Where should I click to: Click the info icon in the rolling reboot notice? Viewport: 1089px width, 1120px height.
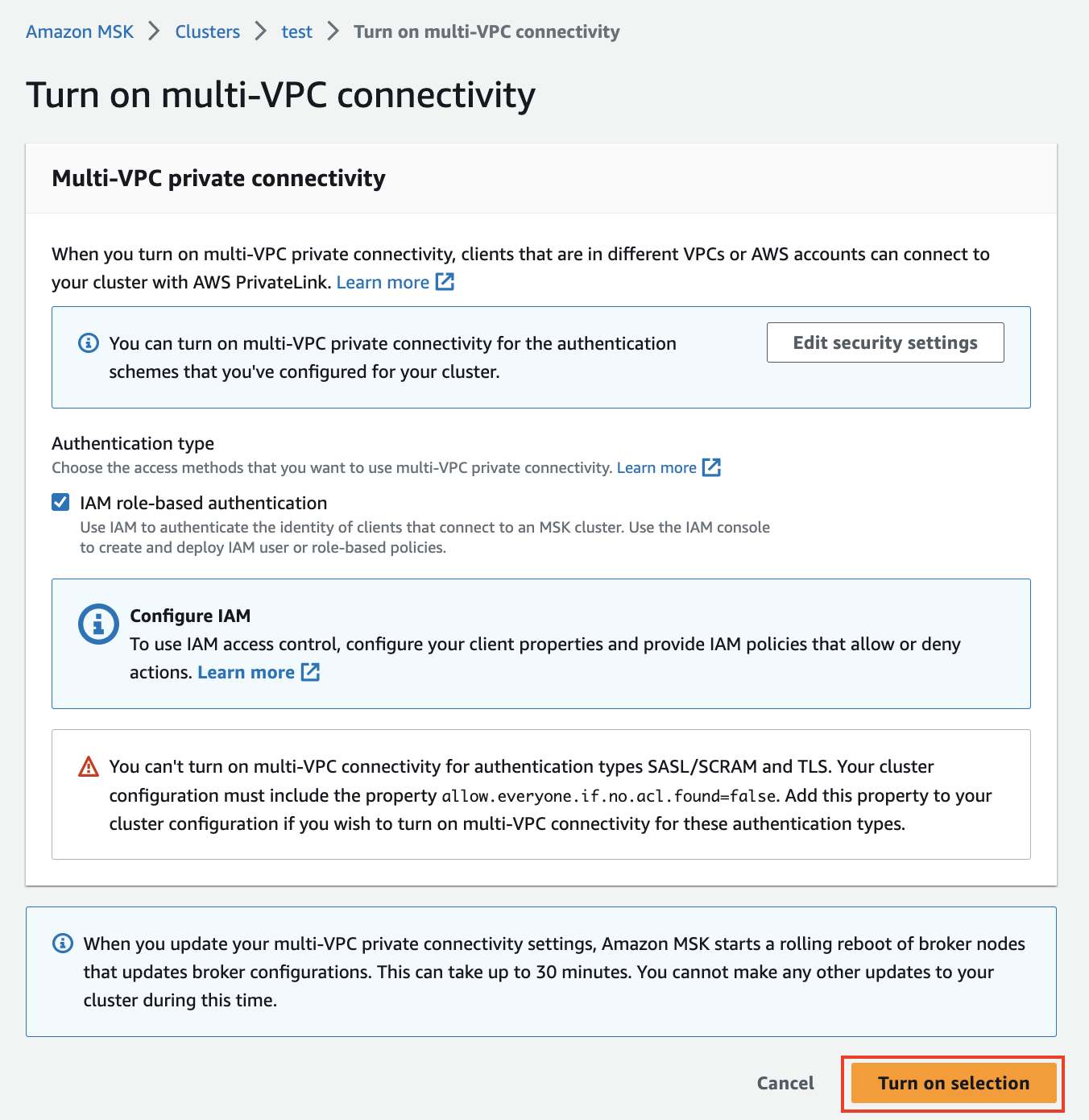pyautogui.click(x=62, y=944)
